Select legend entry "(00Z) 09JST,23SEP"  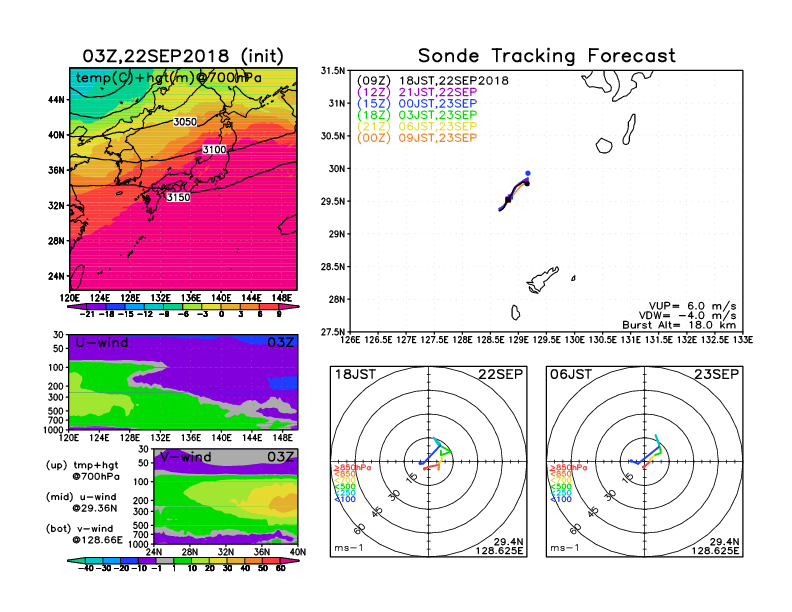[x=417, y=138]
